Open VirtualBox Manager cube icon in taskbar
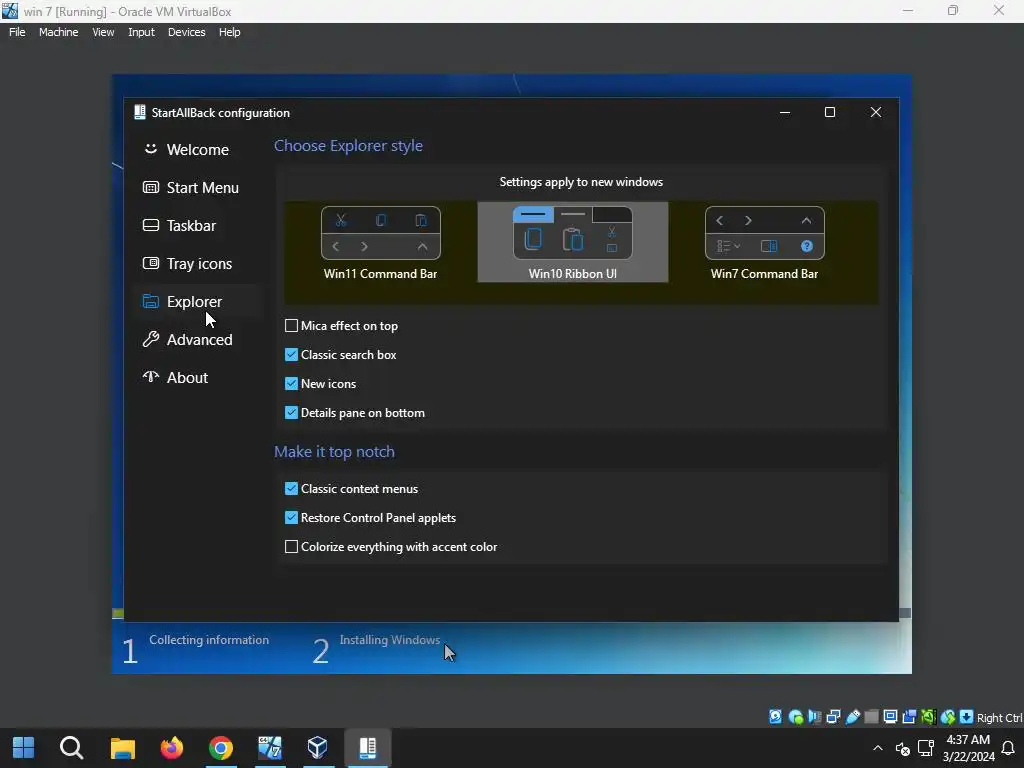 click(317, 748)
